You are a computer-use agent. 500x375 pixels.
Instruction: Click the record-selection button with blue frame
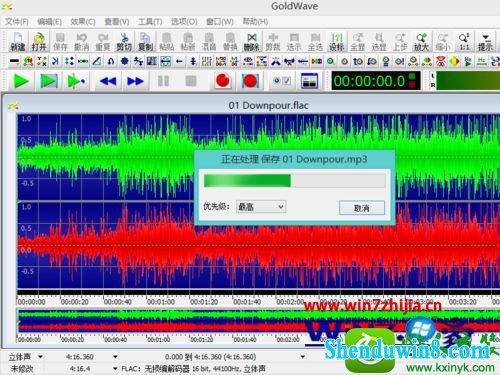[x=250, y=81]
